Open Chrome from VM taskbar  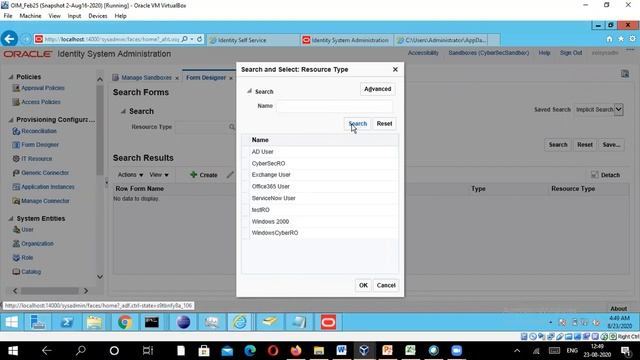[125, 322]
